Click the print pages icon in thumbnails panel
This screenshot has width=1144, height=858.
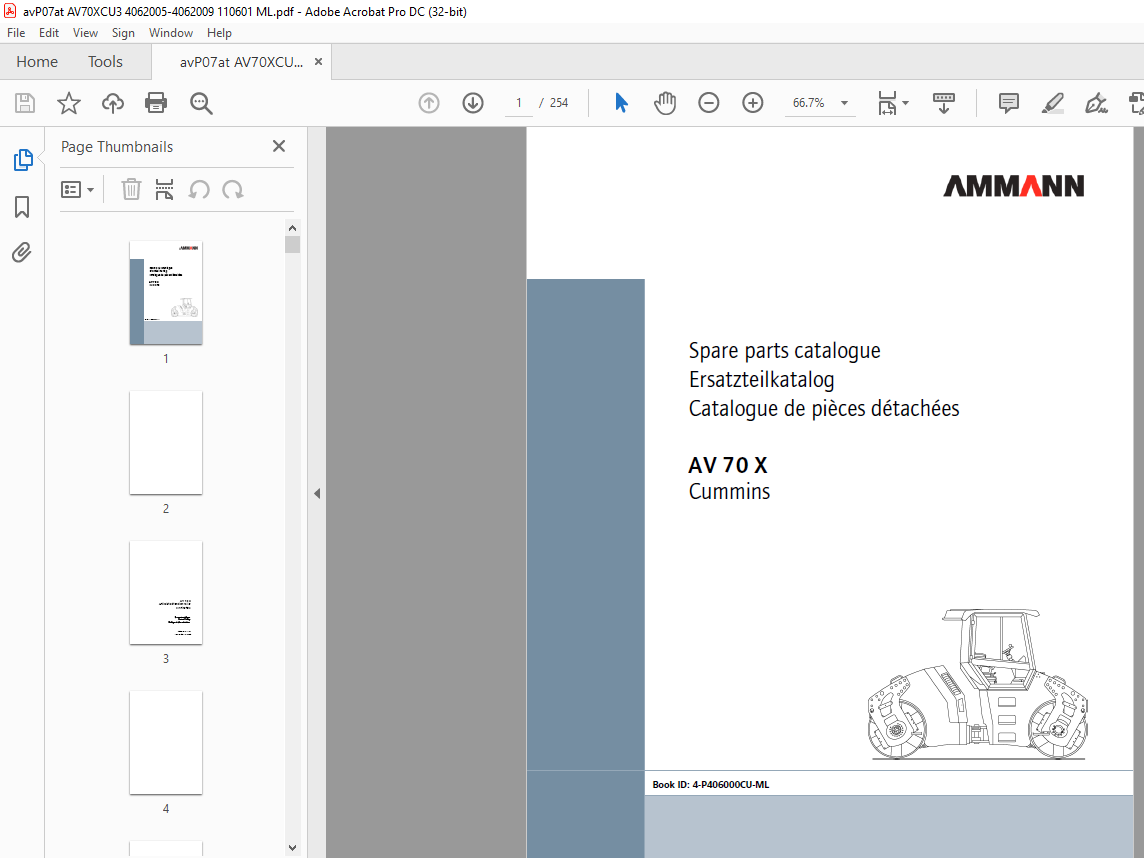click(164, 190)
